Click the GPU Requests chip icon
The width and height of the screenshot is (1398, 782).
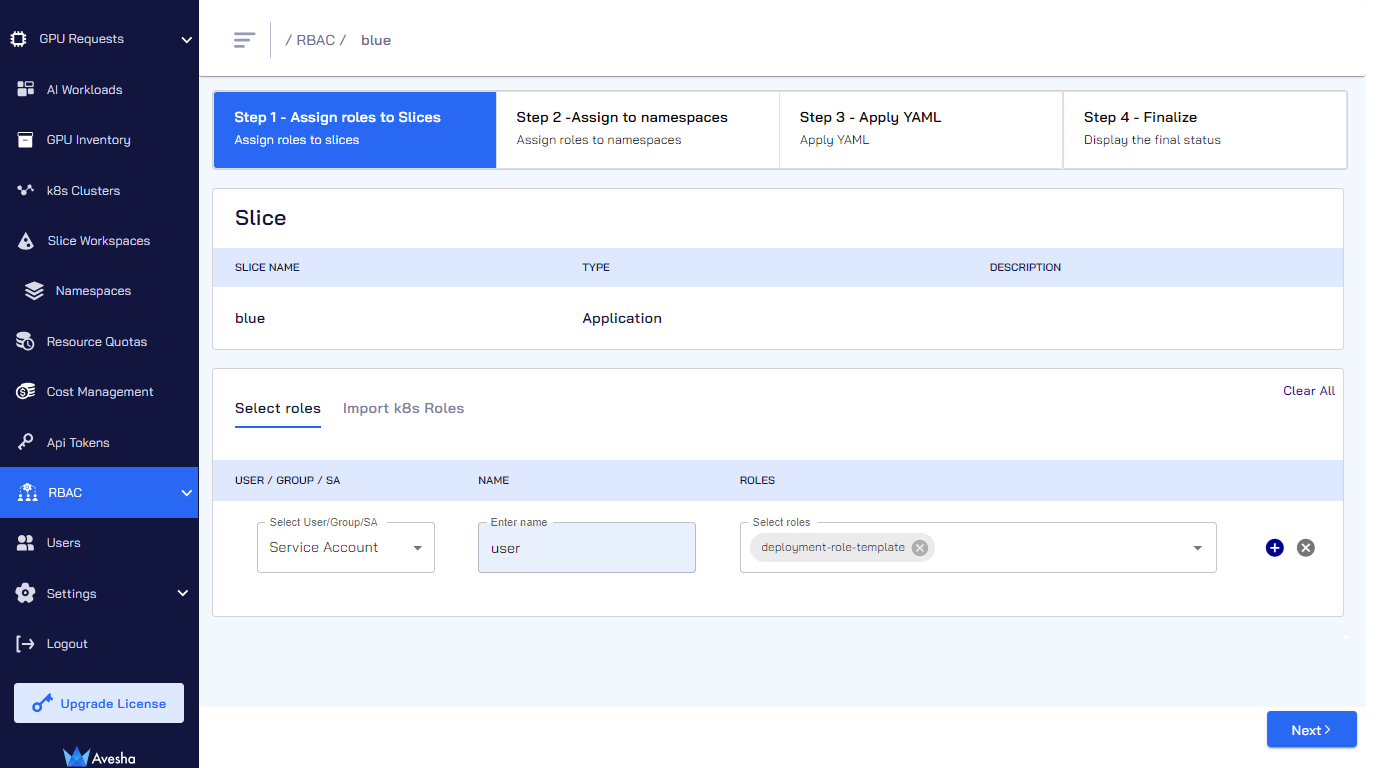coord(18,39)
